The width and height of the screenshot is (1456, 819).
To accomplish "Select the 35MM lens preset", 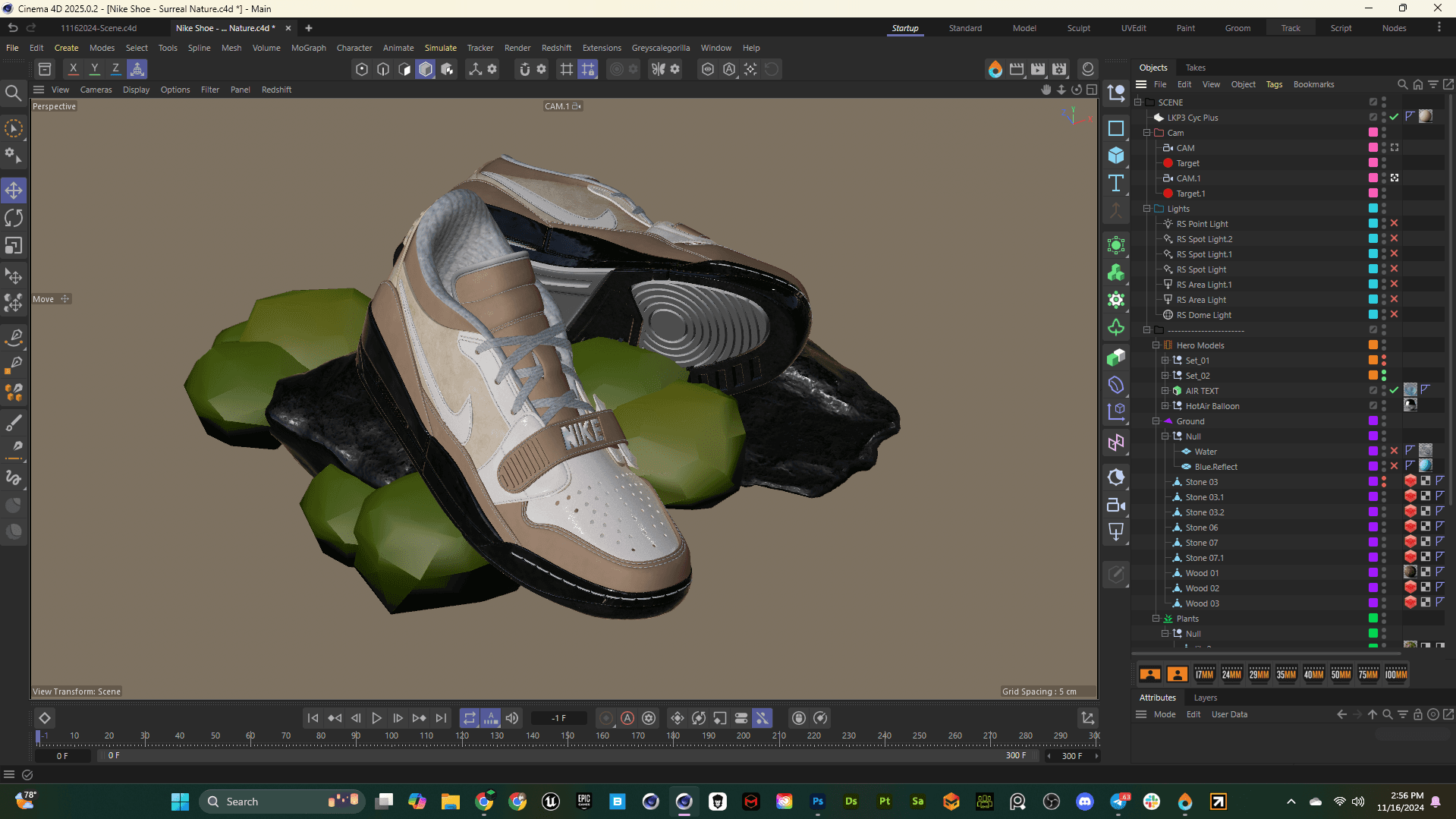I will coord(1286,674).
